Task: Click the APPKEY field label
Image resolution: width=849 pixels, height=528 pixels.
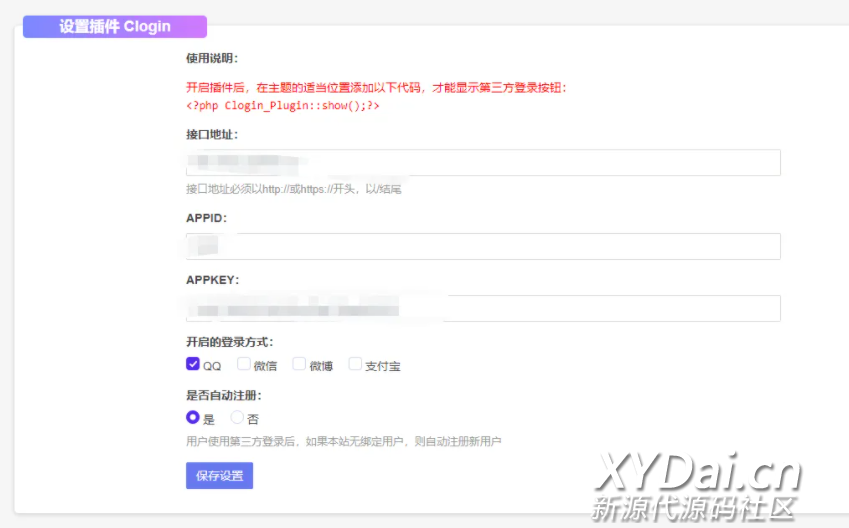Action: click(212, 280)
